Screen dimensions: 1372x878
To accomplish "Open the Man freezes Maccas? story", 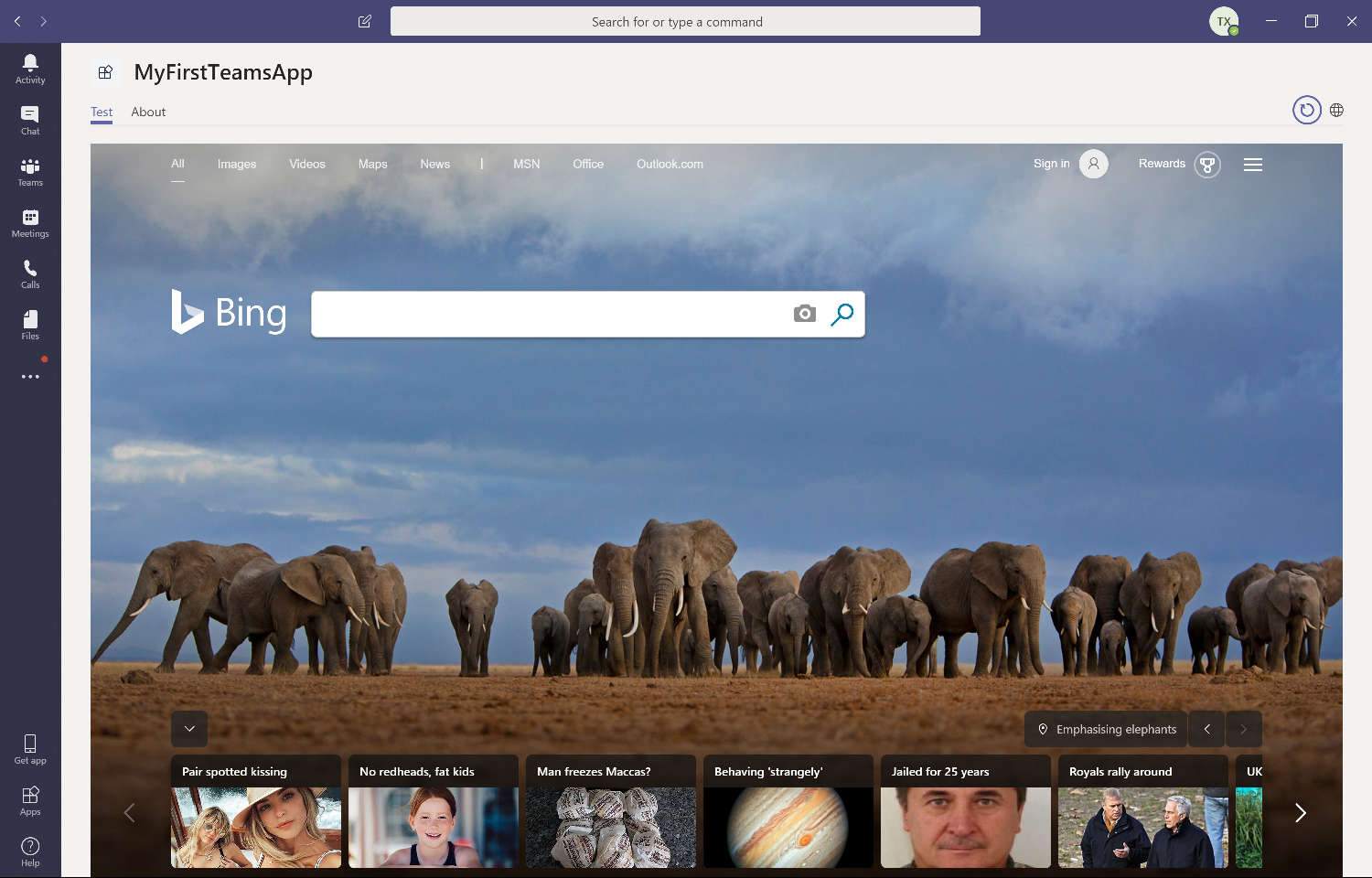I will (x=611, y=811).
